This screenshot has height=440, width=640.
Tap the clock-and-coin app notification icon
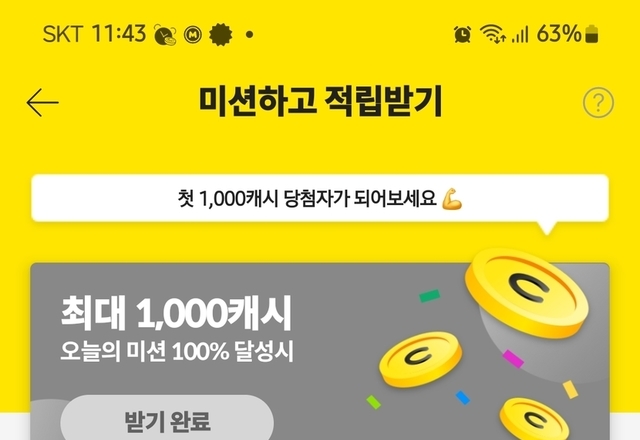(x=165, y=35)
